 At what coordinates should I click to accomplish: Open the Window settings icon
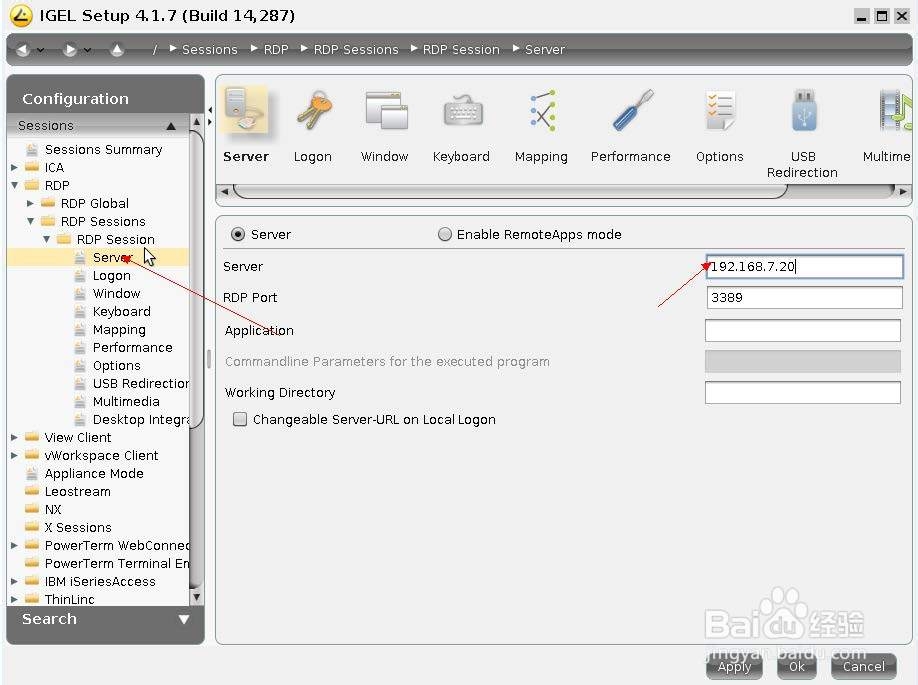[x=386, y=110]
